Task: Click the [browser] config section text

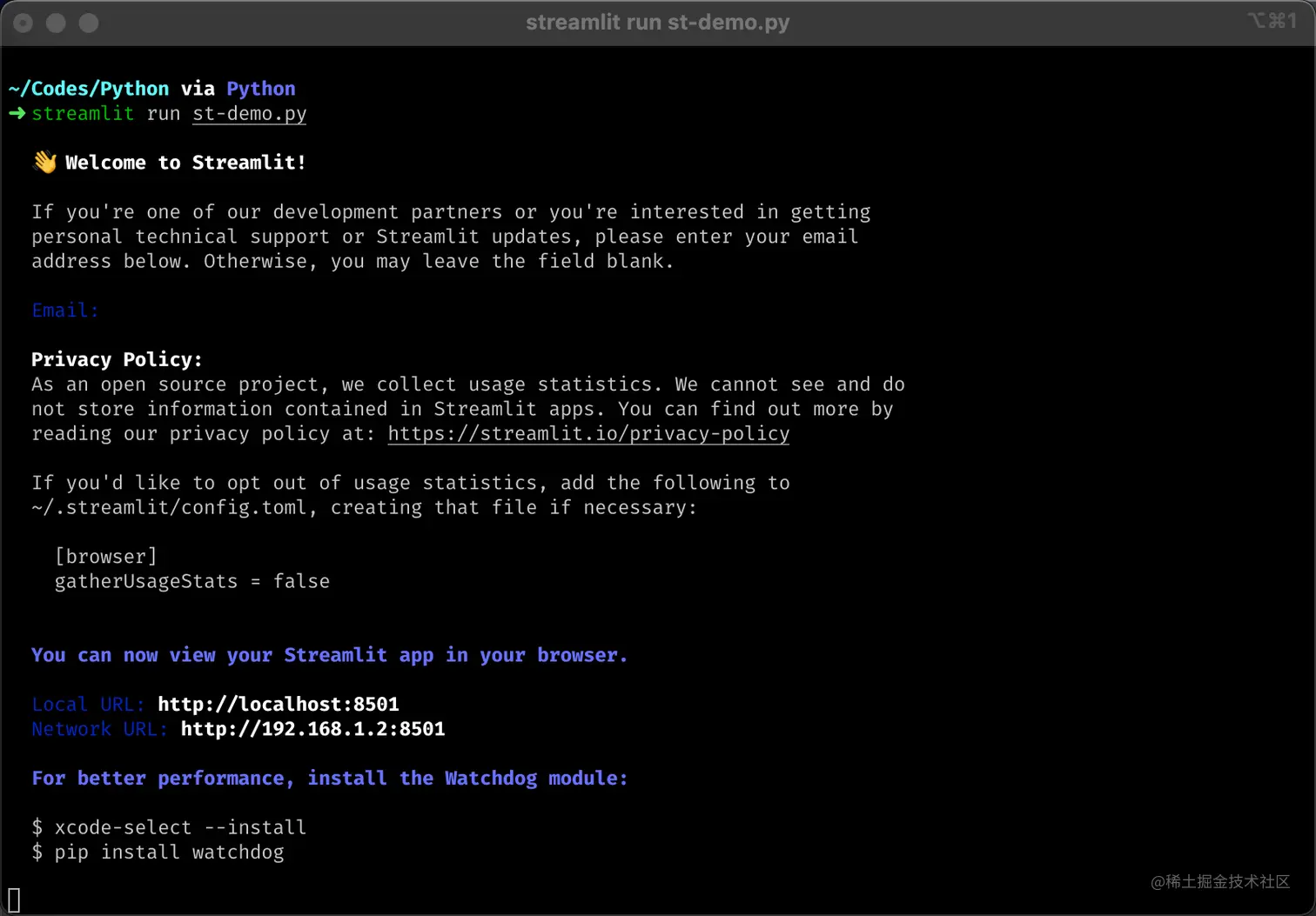Action: [106, 556]
